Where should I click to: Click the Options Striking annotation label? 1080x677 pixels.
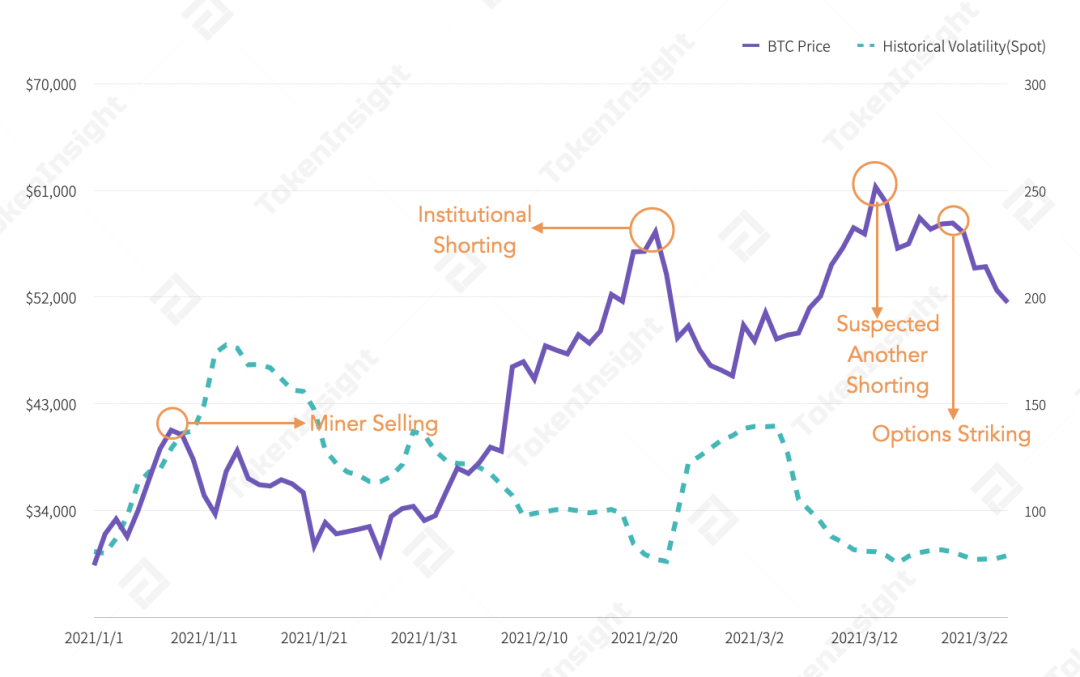[x=951, y=434]
